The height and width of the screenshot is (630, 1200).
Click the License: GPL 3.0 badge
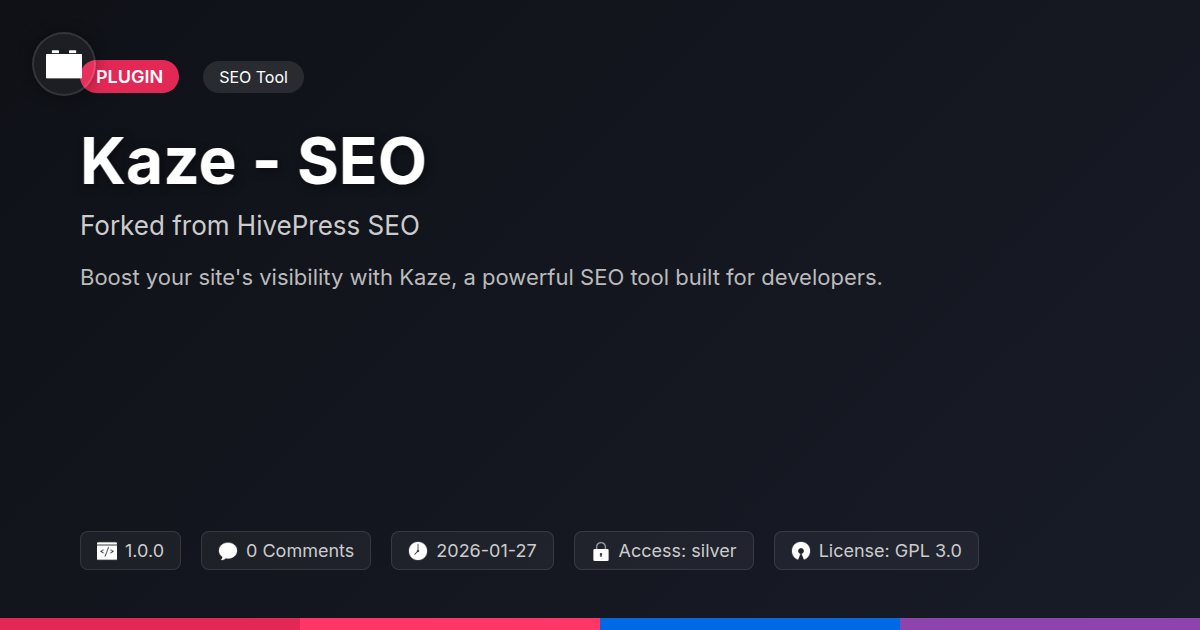tap(876, 551)
